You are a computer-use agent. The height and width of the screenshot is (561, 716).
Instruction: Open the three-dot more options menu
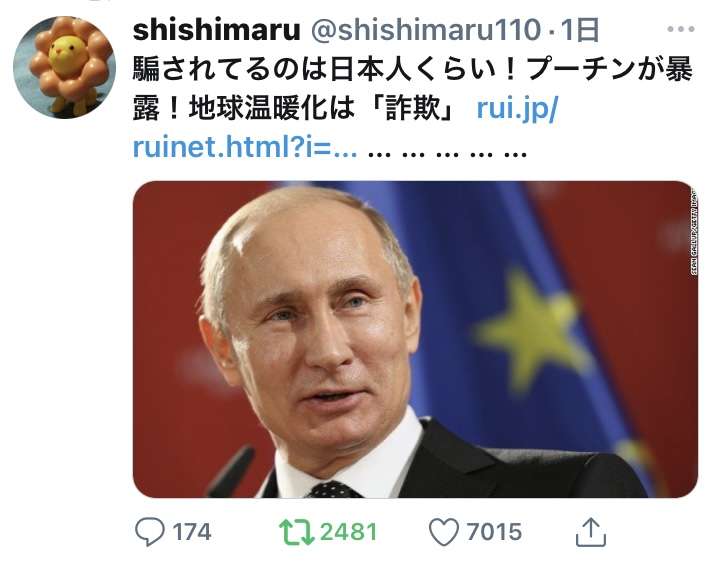point(680,29)
